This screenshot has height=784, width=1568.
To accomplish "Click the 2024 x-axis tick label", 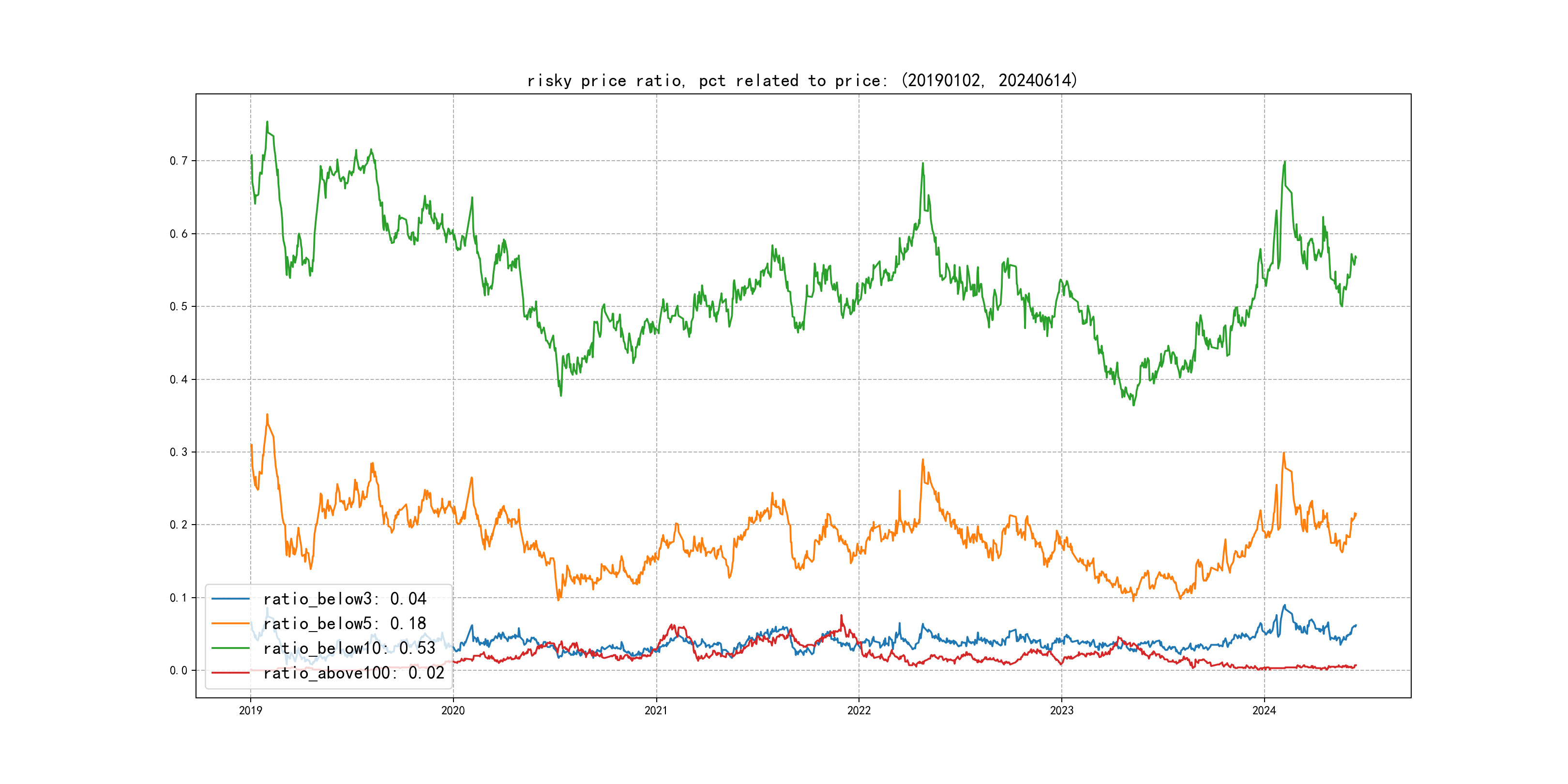I will (x=1264, y=710).
